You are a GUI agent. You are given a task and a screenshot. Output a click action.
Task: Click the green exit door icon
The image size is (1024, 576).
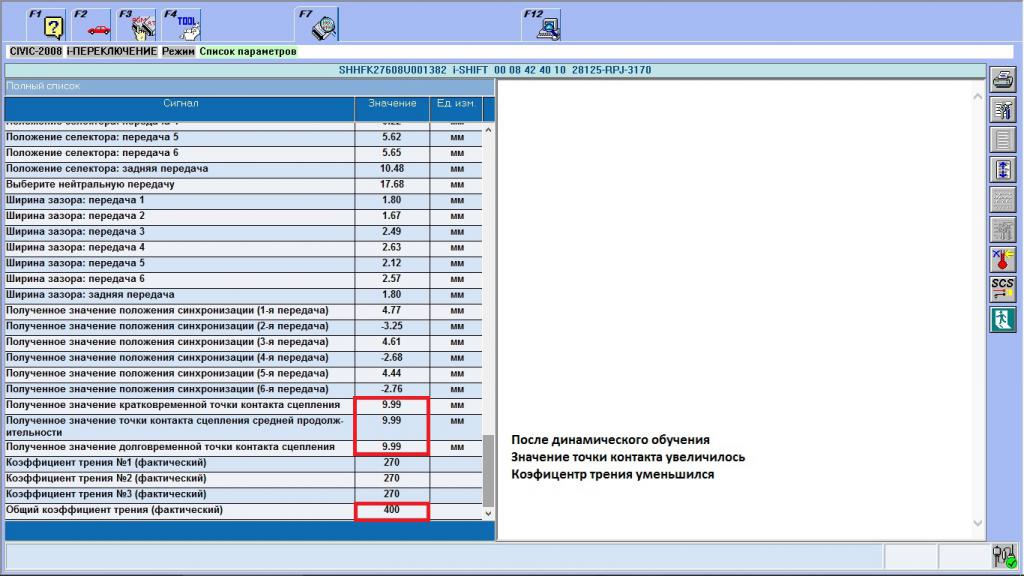[x=1001, y=319]
